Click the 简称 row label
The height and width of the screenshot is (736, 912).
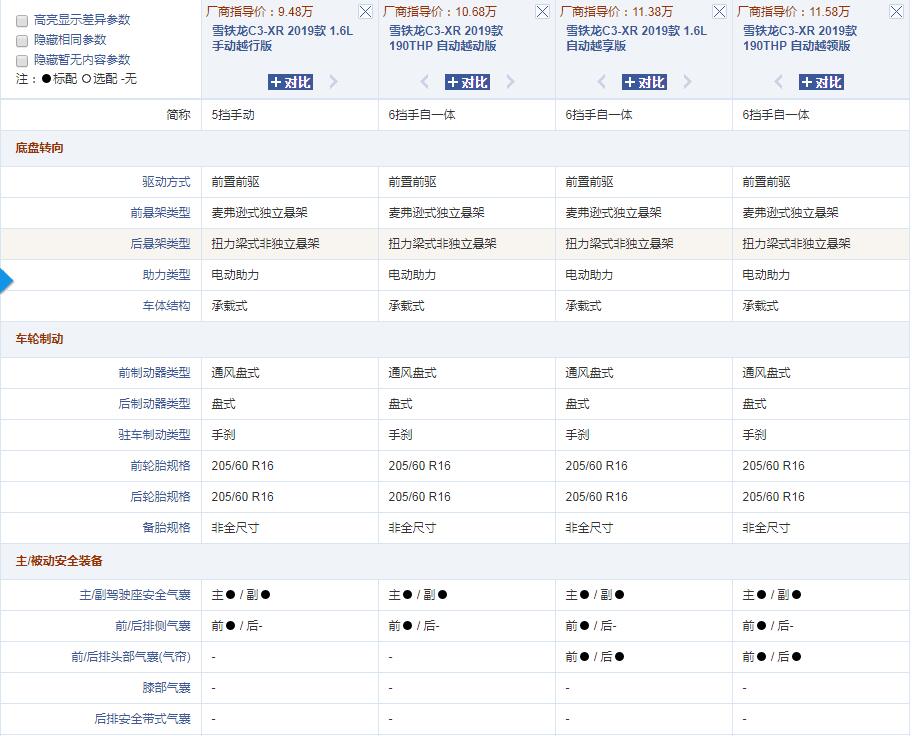[x=178, y=115]
